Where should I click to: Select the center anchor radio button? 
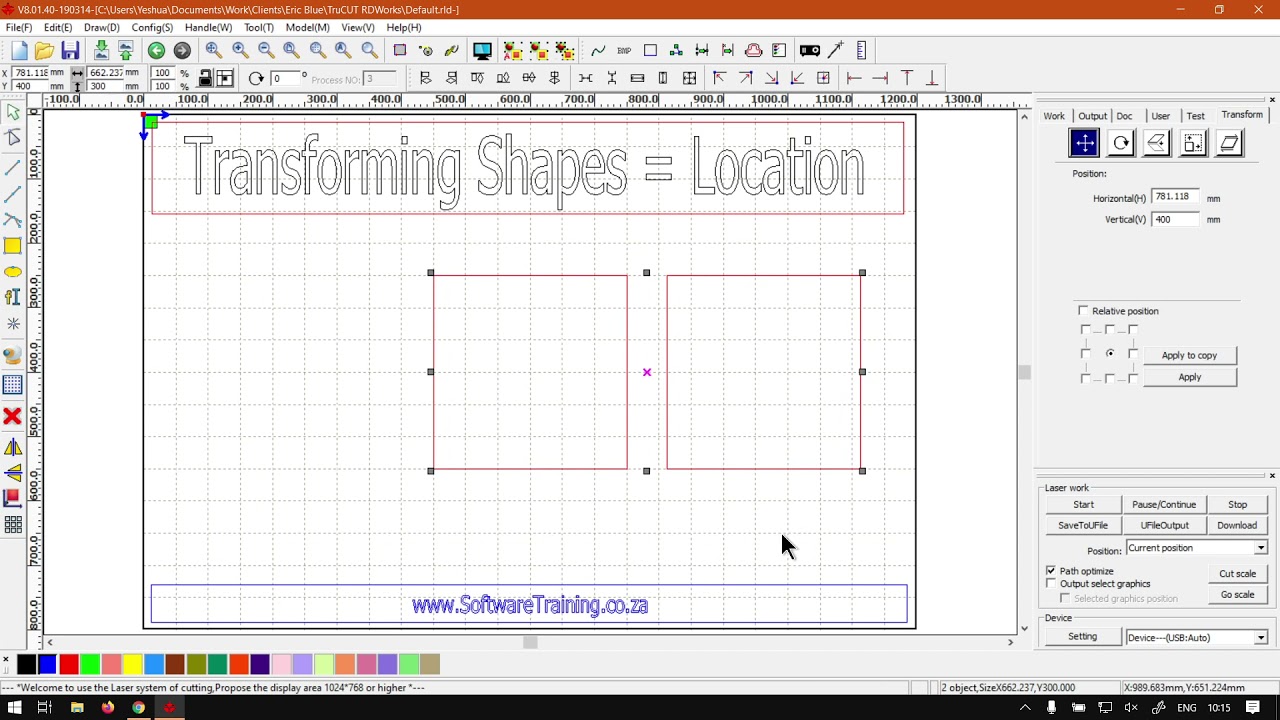(x=1110, y=354)
